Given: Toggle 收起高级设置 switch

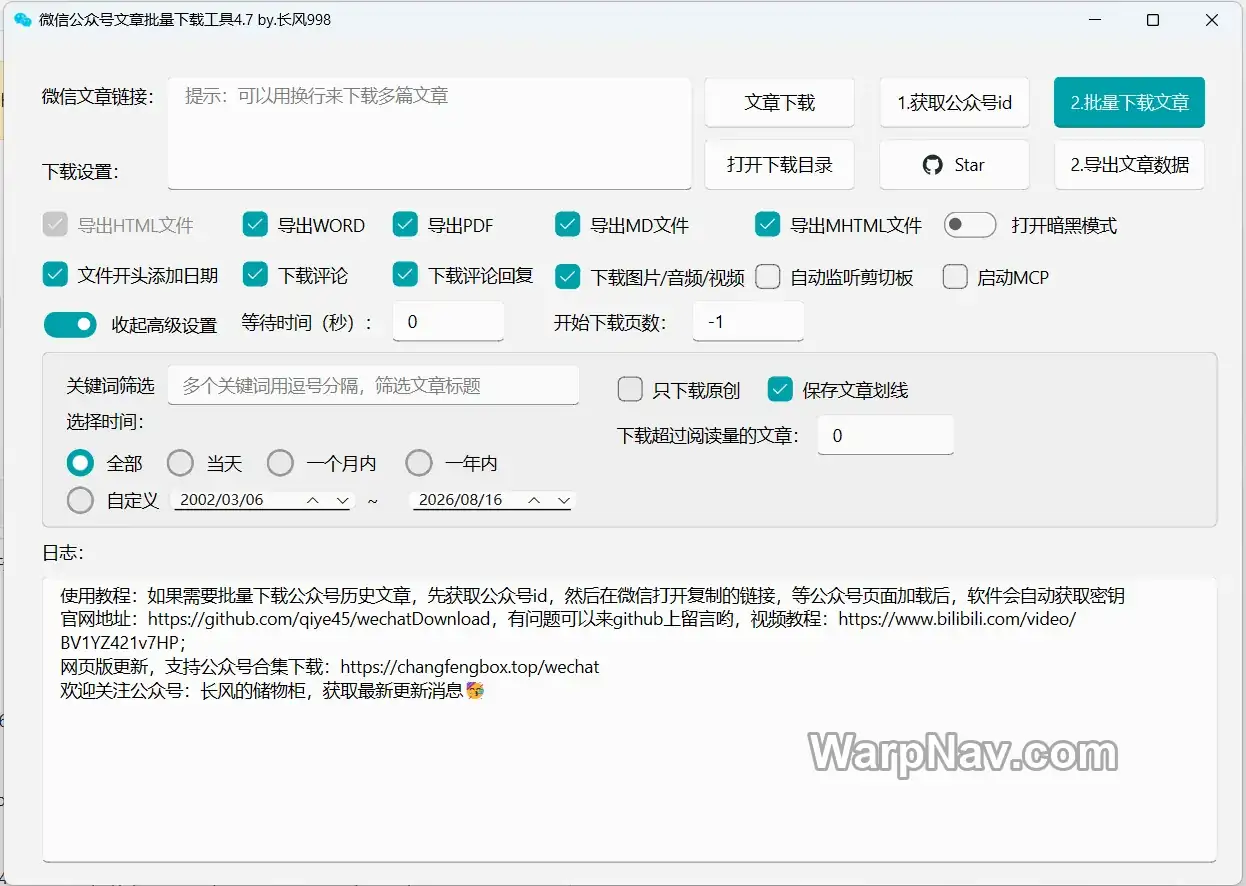Looking at the screenshot, I should 70,324.
